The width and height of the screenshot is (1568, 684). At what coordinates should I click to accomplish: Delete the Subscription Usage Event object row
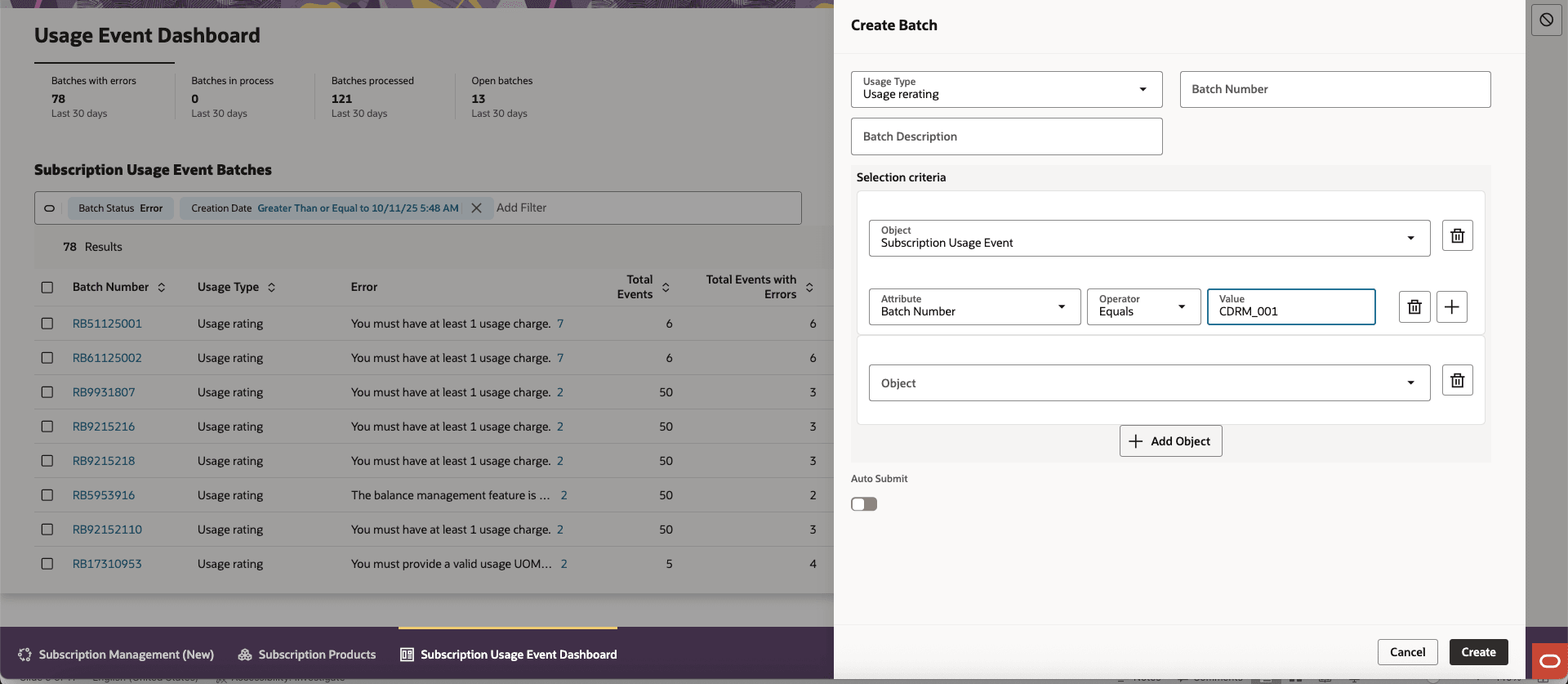[x=1457, y=236]
